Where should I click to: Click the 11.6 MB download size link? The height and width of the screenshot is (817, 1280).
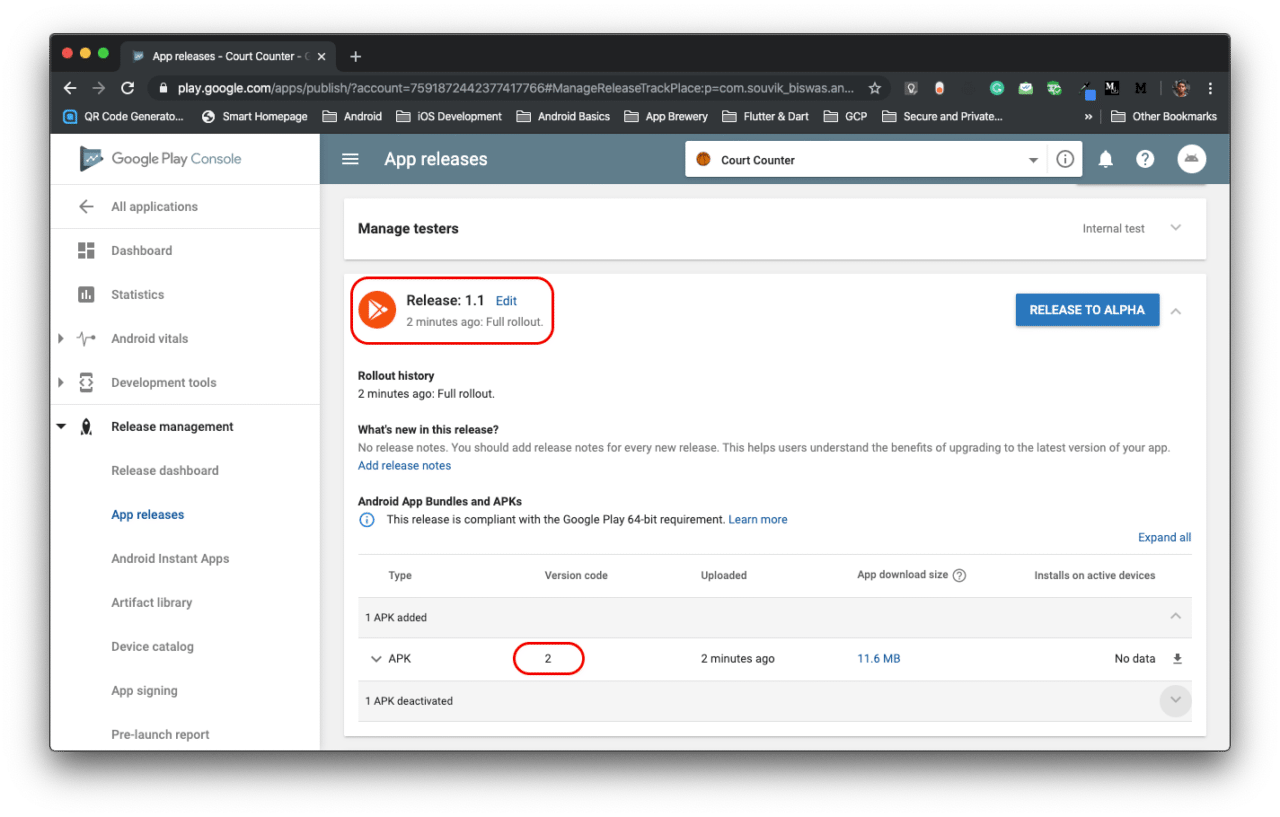879,659
